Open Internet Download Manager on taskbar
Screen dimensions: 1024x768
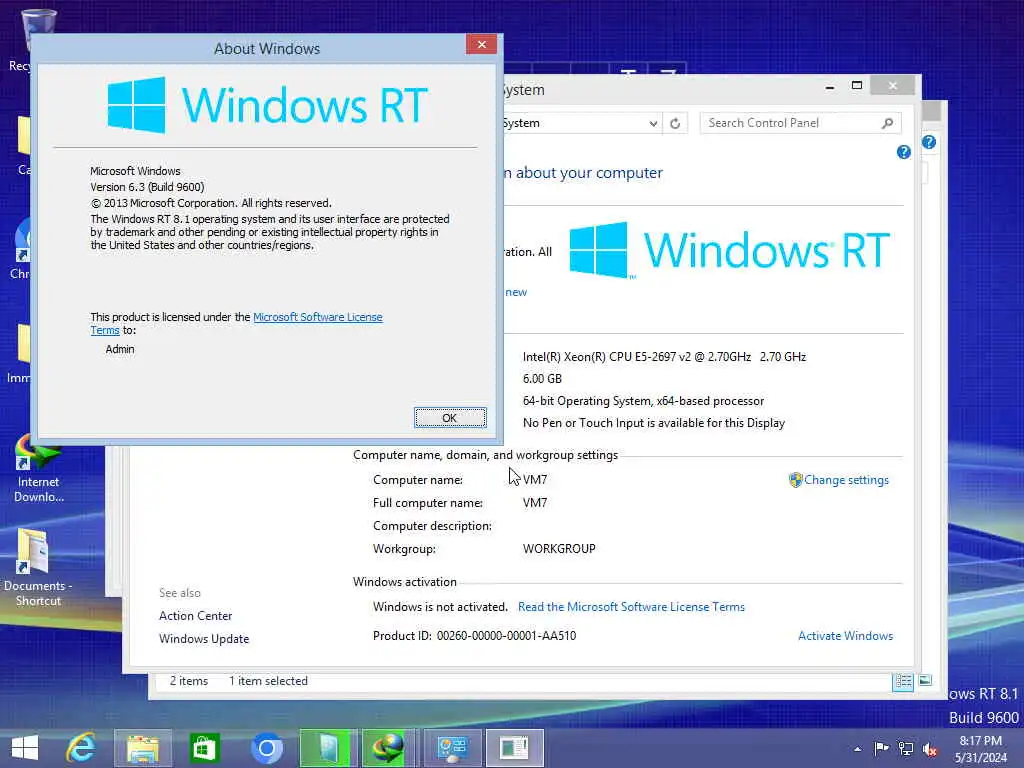click(390, 748)
